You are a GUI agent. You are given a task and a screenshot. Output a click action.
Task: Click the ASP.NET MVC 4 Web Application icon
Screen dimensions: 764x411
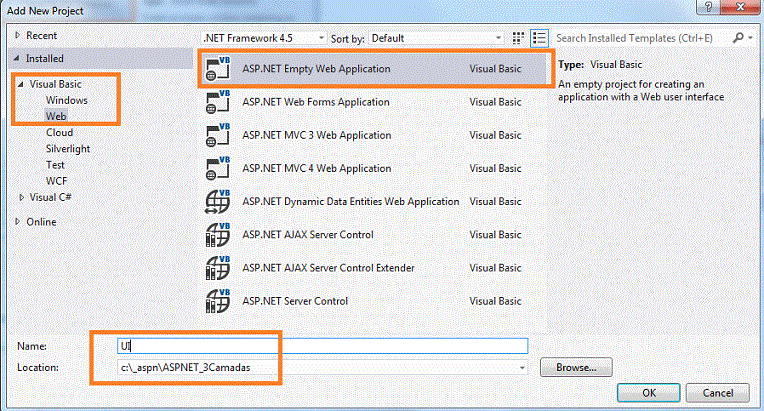click(x=218, y=168)
